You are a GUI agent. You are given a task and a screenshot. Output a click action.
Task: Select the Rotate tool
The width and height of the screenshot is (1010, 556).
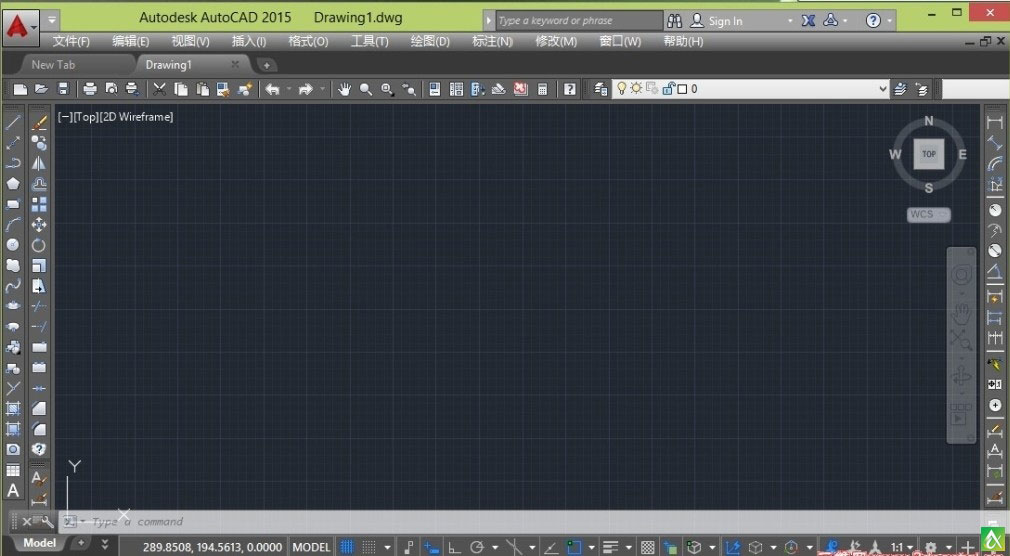tap(40, 245)
